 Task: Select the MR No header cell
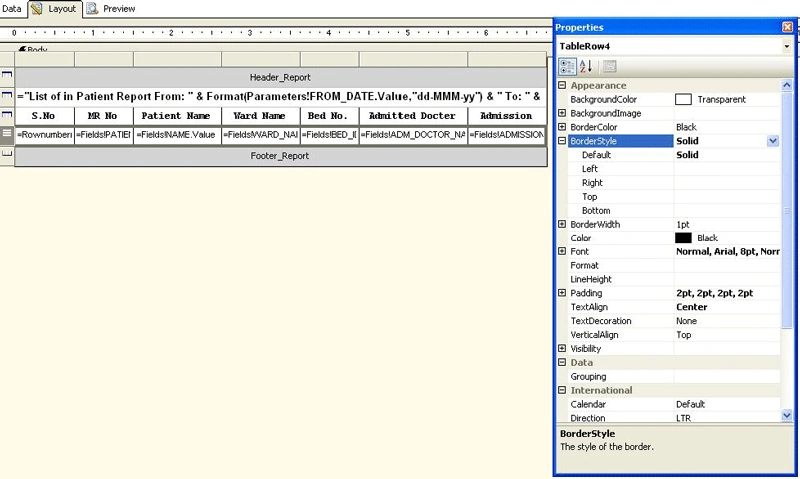pos(104,116)
